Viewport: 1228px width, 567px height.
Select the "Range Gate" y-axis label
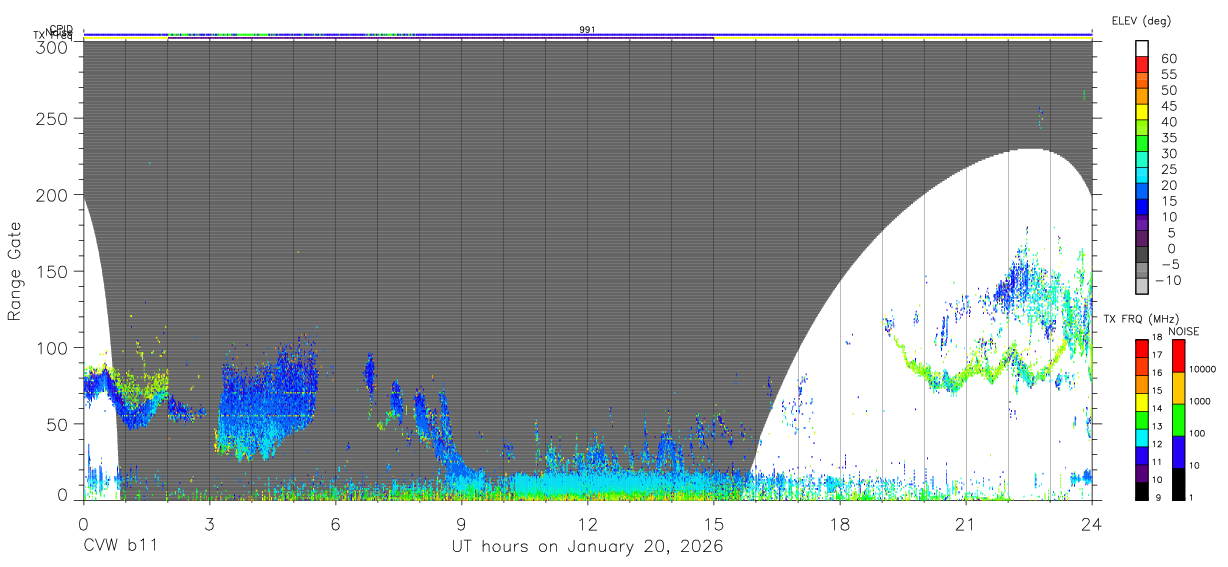coord(15,272)
